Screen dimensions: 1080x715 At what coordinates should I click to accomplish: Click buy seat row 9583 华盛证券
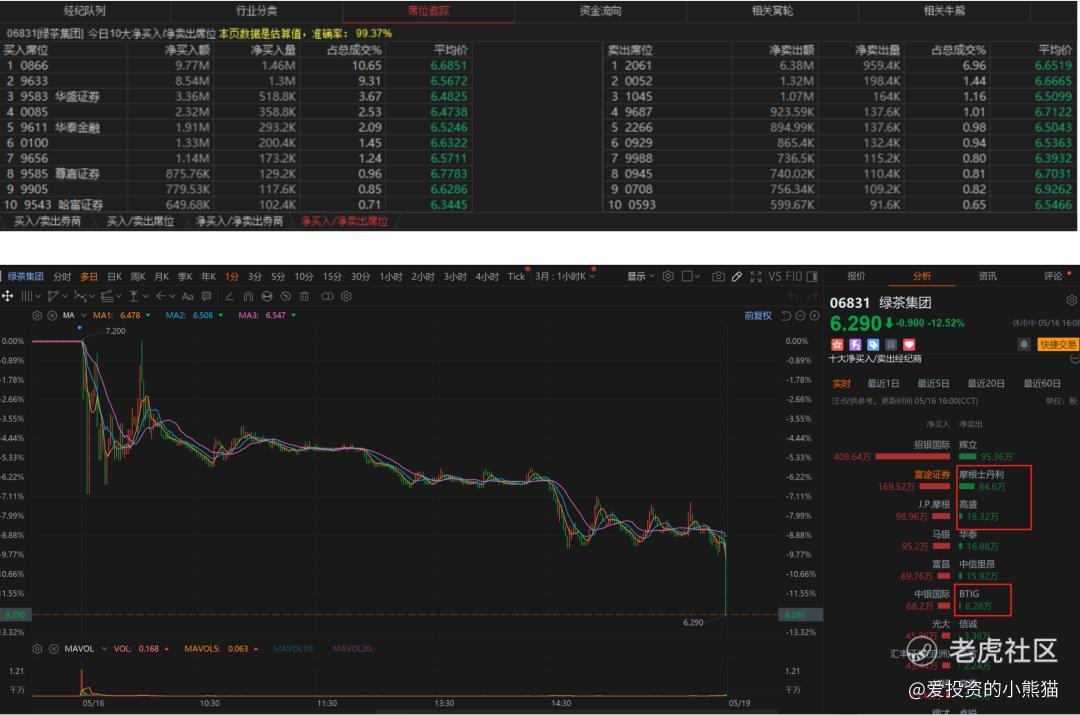[236, 96]
